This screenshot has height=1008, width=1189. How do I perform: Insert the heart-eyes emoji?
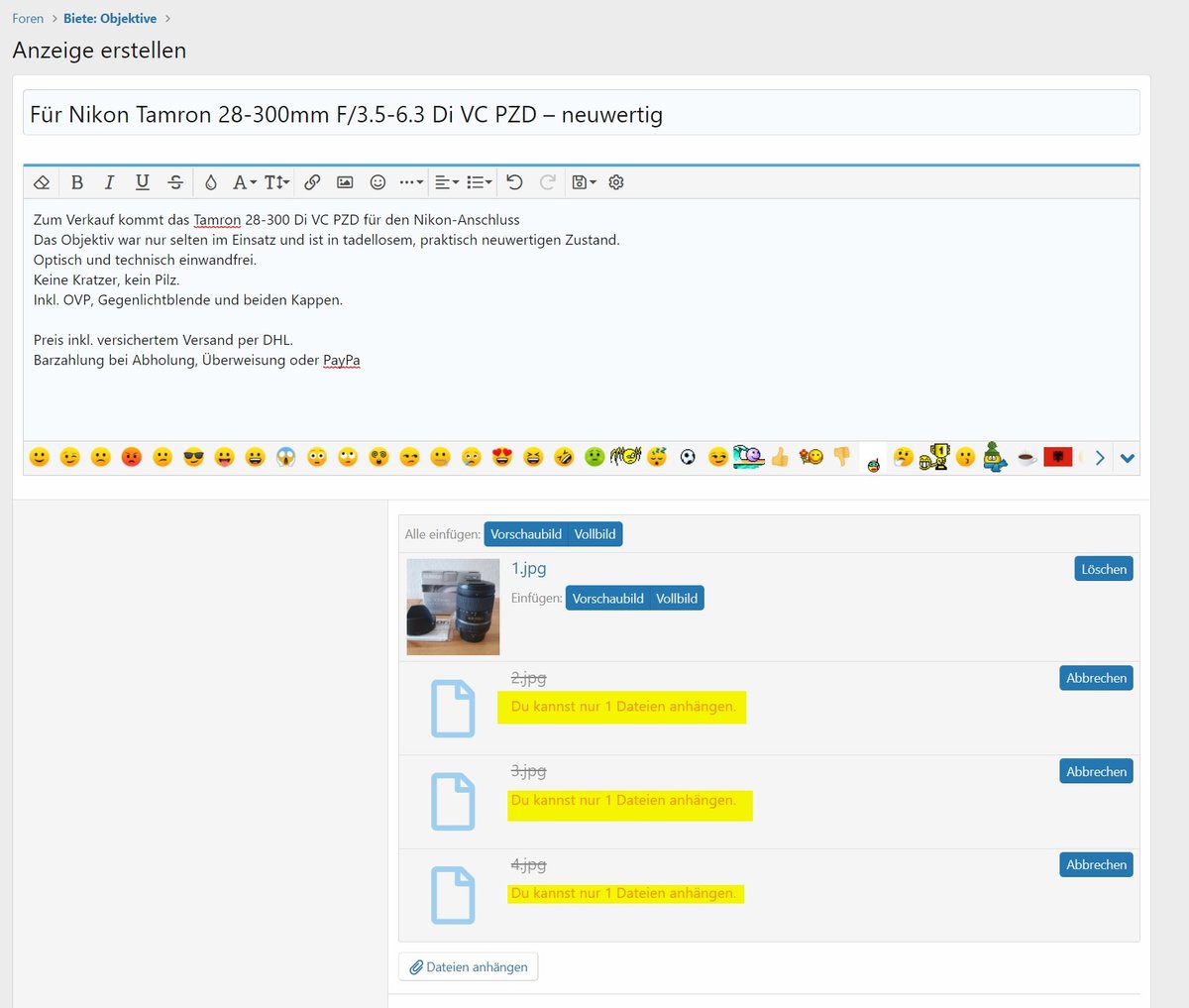tap(502, 457)
